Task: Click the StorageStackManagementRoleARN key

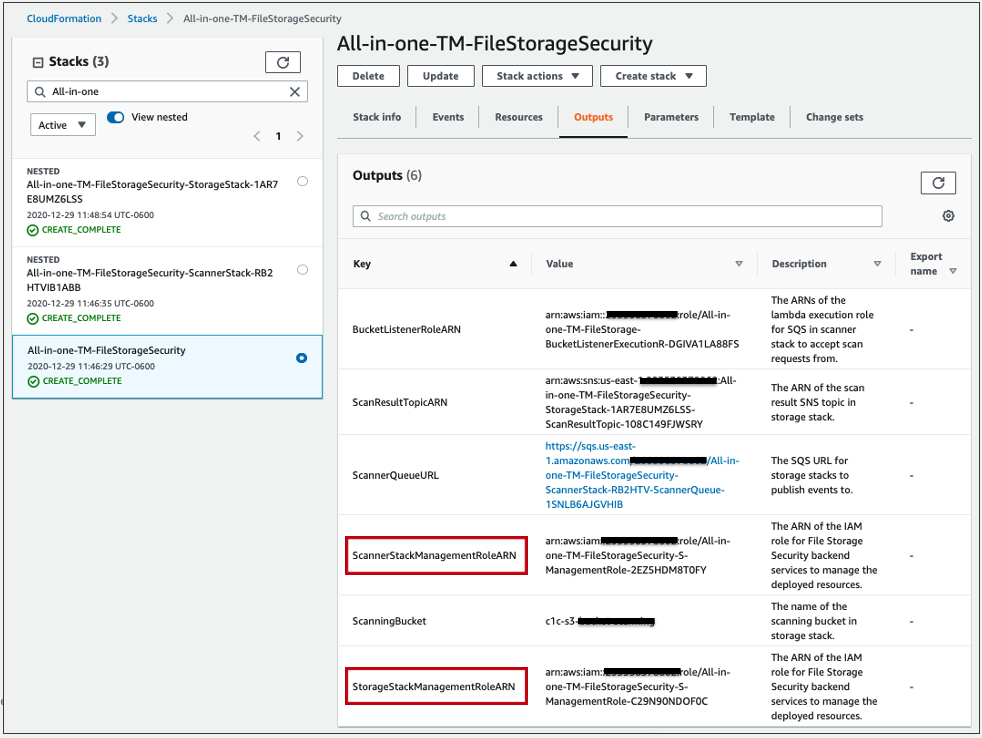Action: [x=433, y=687]
